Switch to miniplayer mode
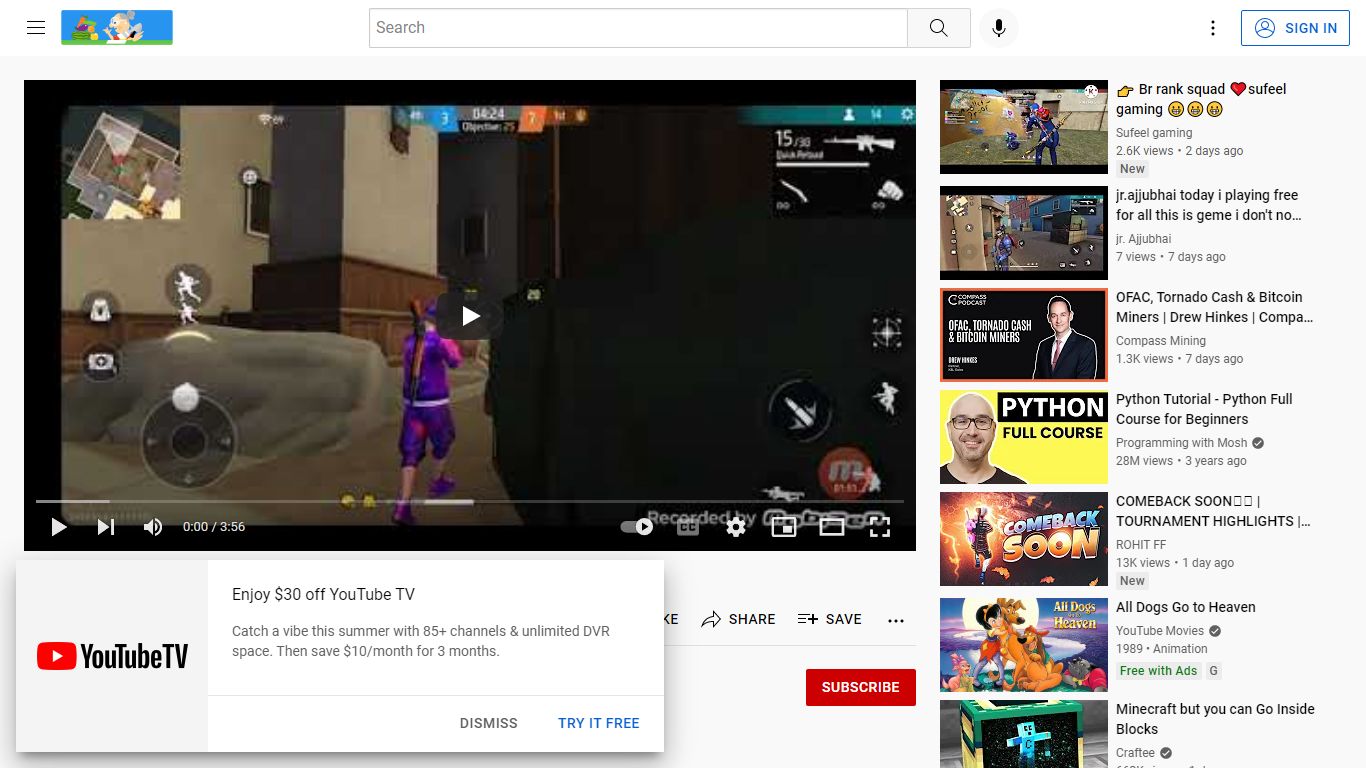 pos(784,527)
